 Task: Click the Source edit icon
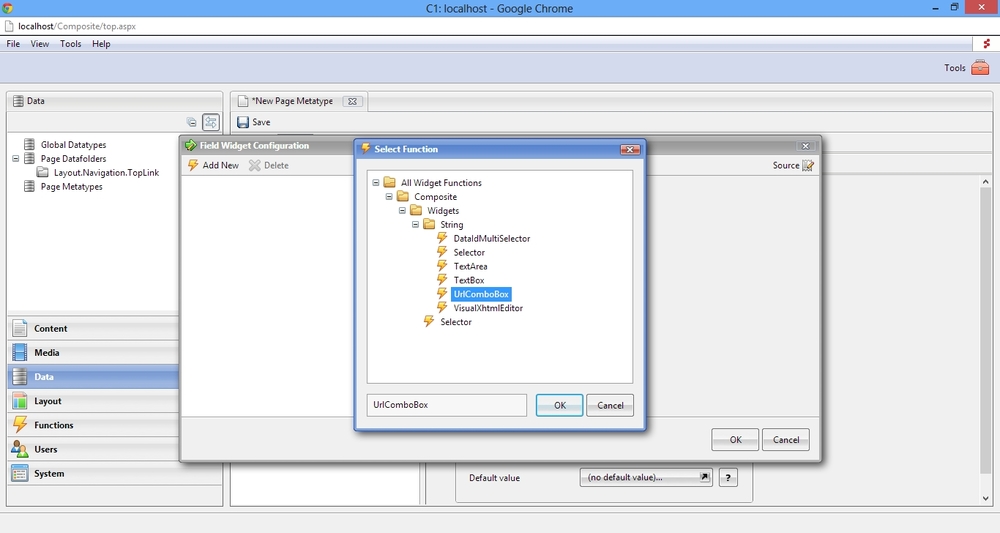808,165
